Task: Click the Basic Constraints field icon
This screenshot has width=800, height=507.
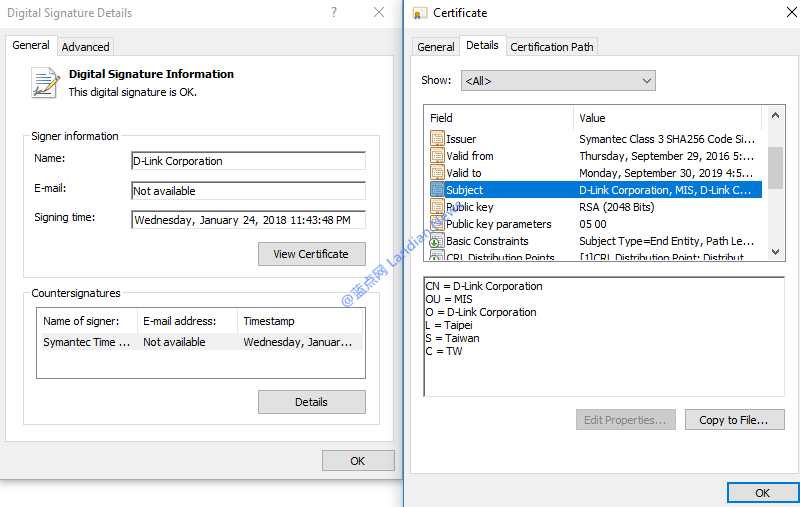Action: [437, 241]
